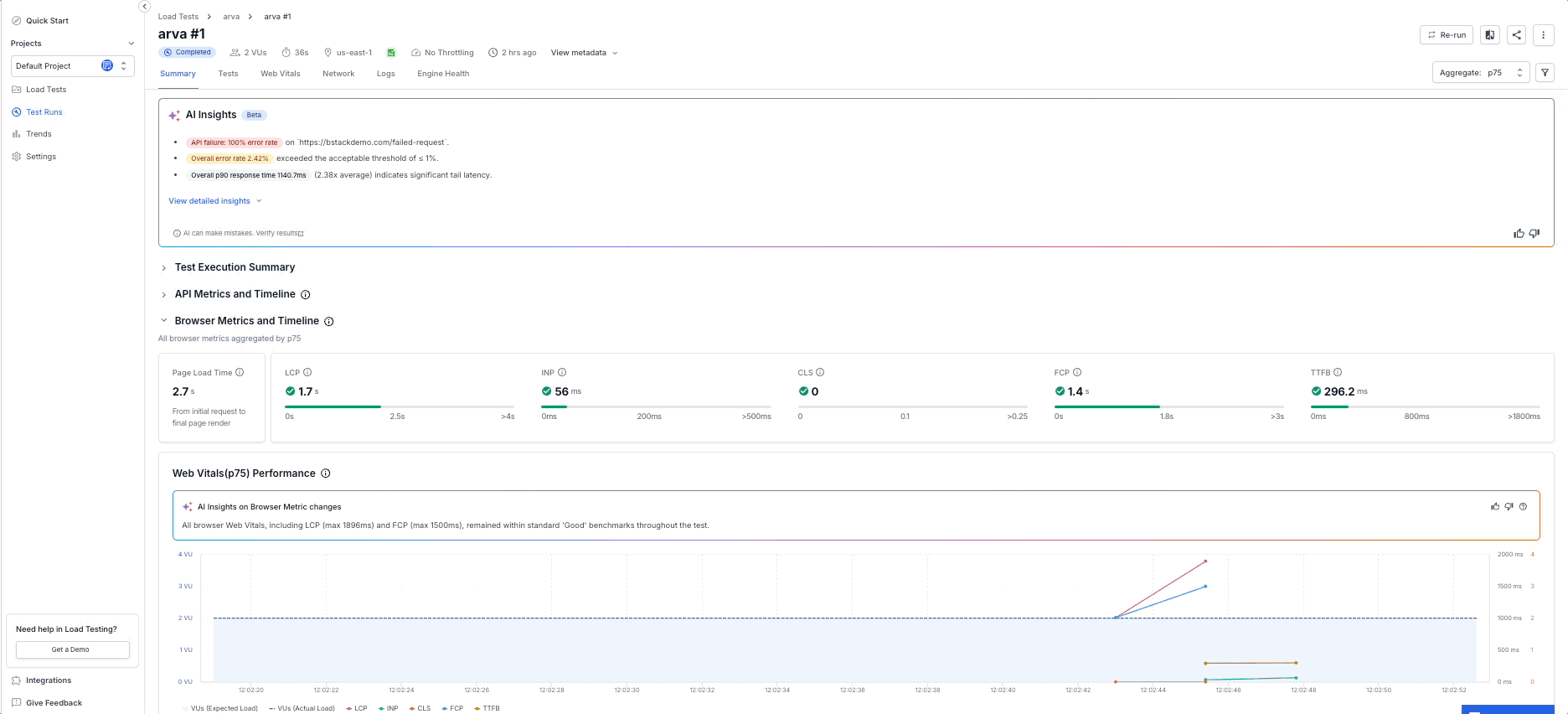1568x714 pixels.
Task: Toggle VUs (Actual Load) series in legend
Action: [302, 708]
